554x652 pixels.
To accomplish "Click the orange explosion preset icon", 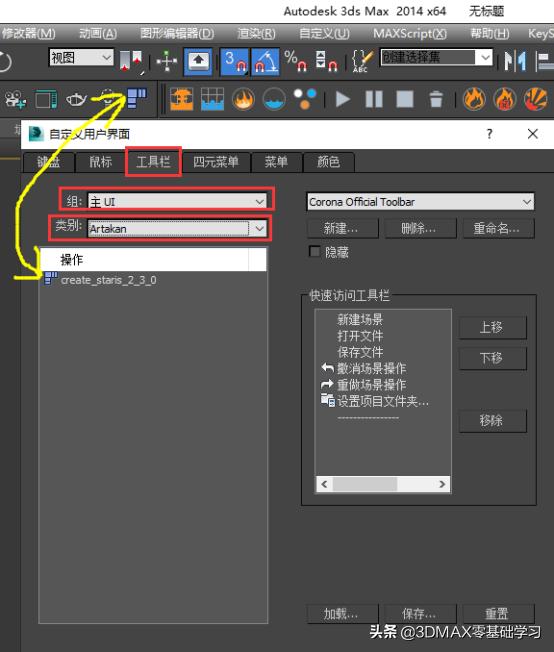I will [x=536, y=99].
